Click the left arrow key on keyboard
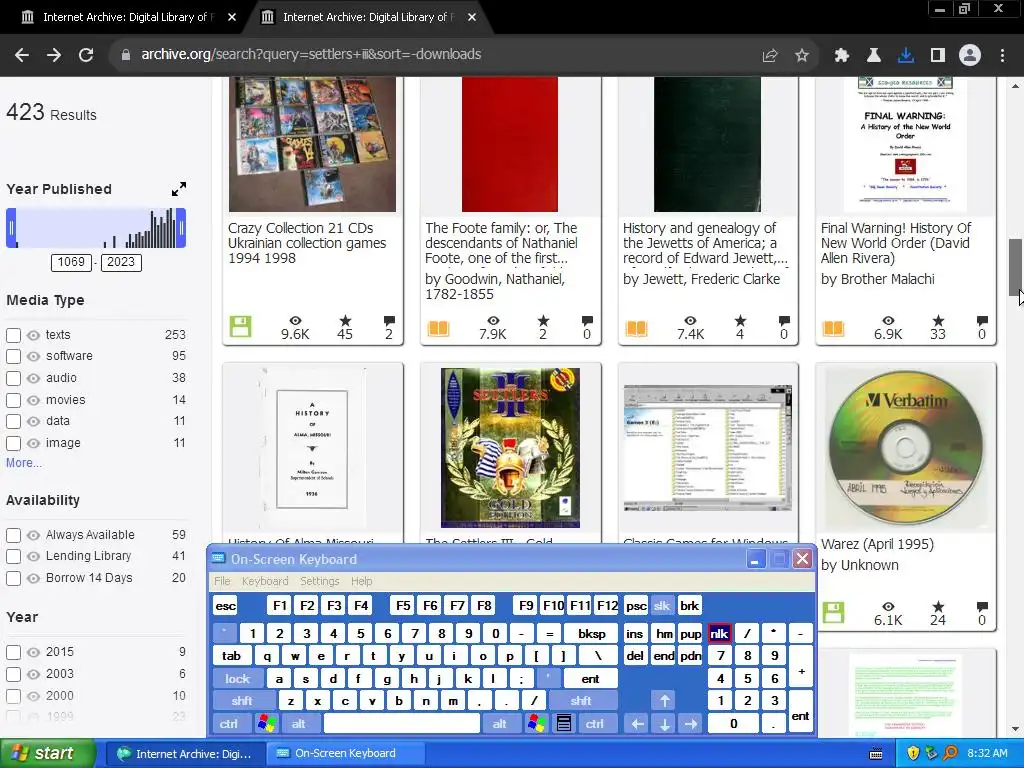 click(637, 724)
